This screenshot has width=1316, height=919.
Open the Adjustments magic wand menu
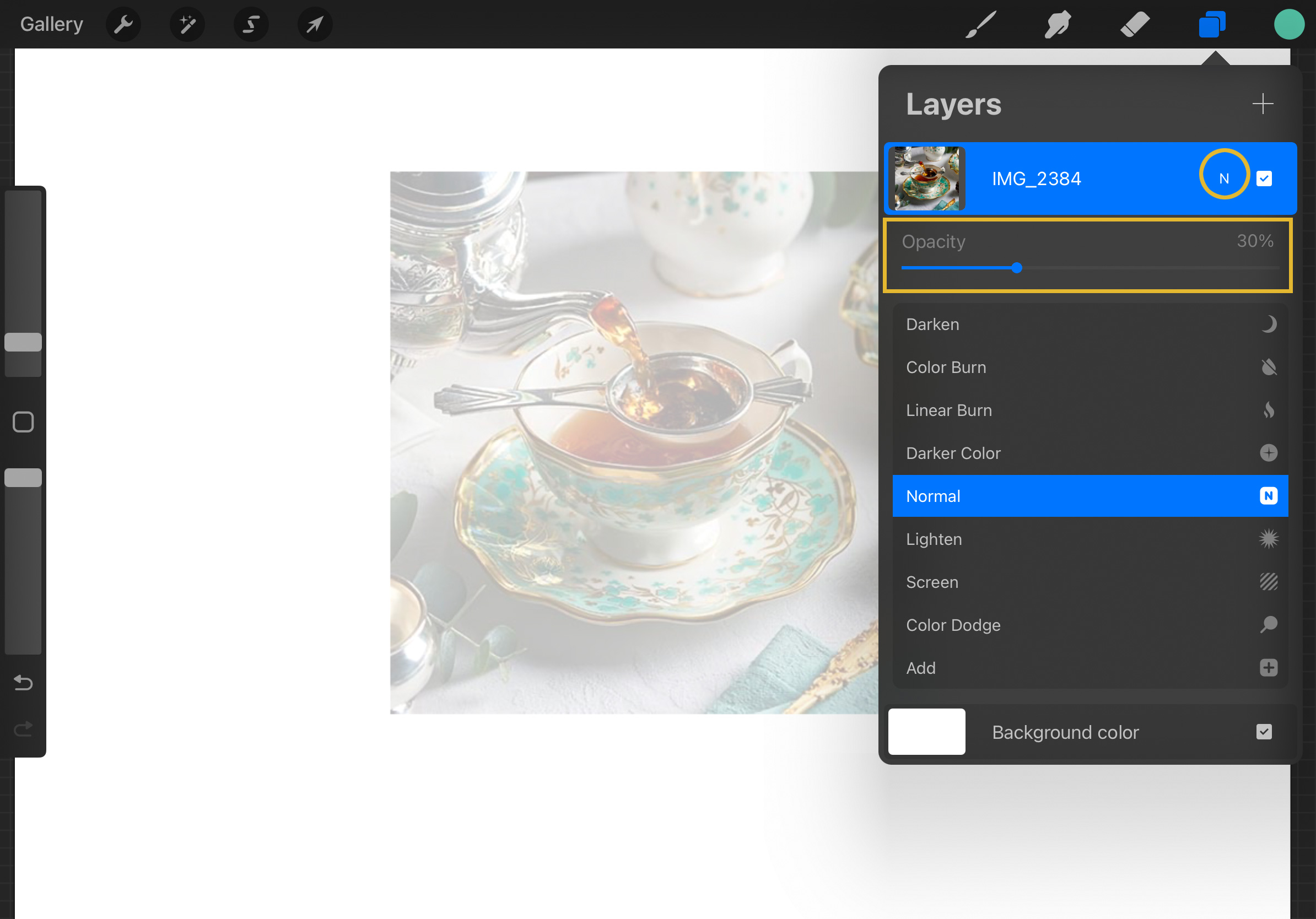click(187, 25)
